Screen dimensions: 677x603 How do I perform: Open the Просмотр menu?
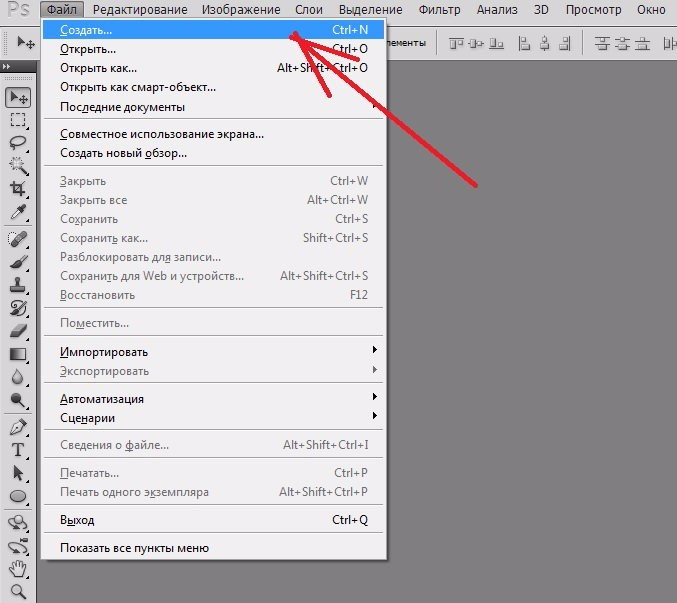[x=593, y=9]
